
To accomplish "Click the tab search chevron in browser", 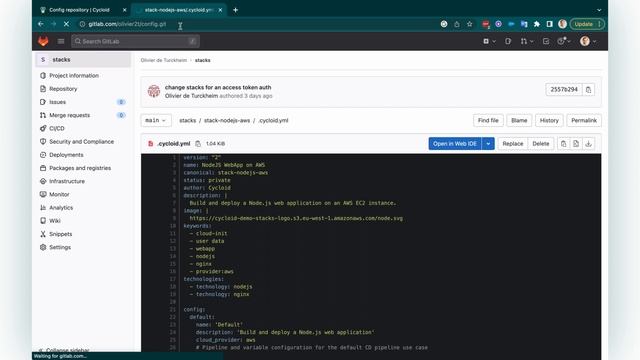I will 599,10.
